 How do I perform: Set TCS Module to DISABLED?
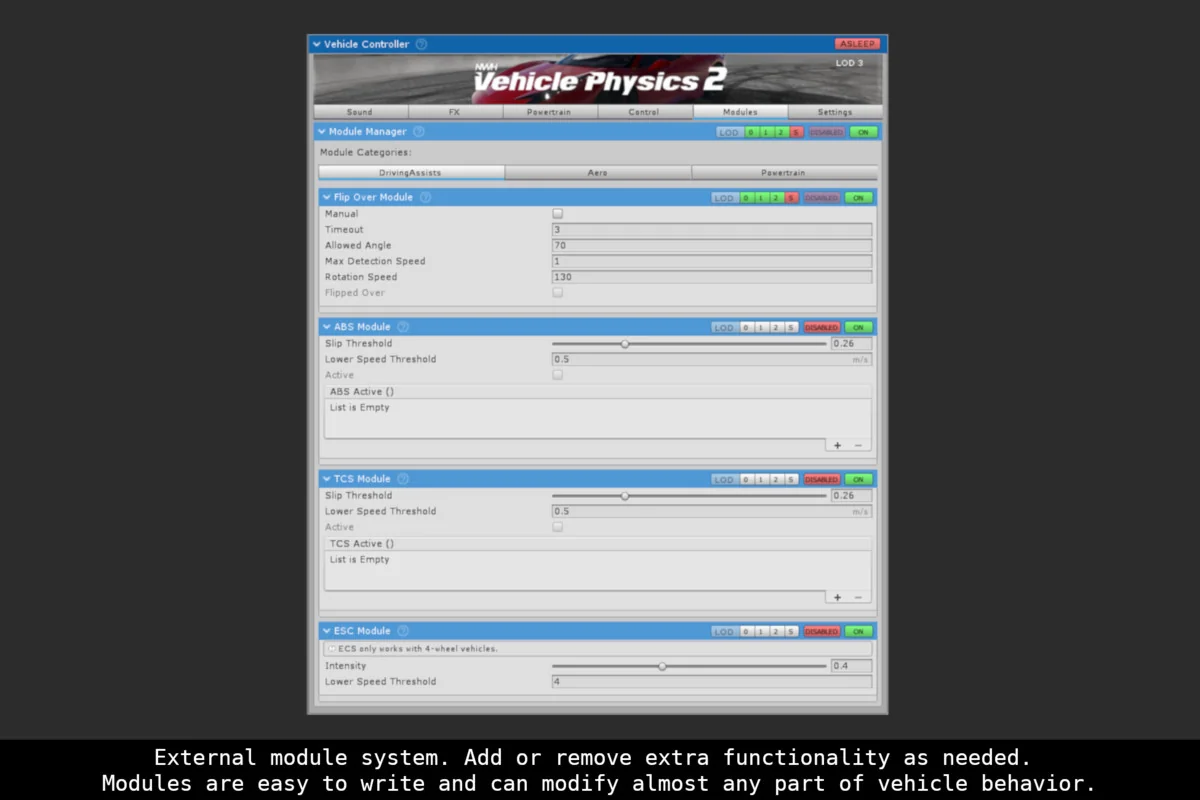point(821,480)
